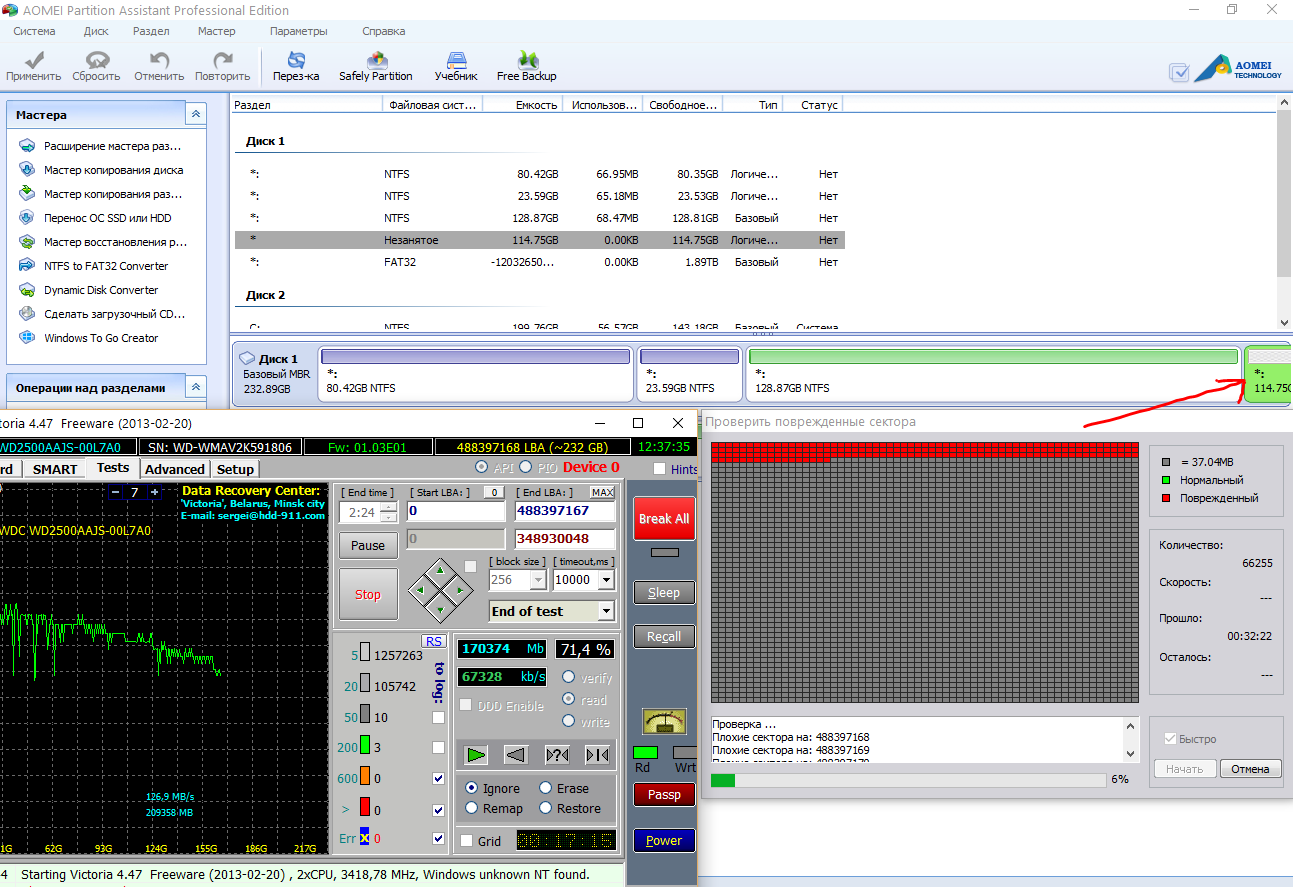
Task: Launch the Free Backup toolbar icon
Action: tap(527, 60)
